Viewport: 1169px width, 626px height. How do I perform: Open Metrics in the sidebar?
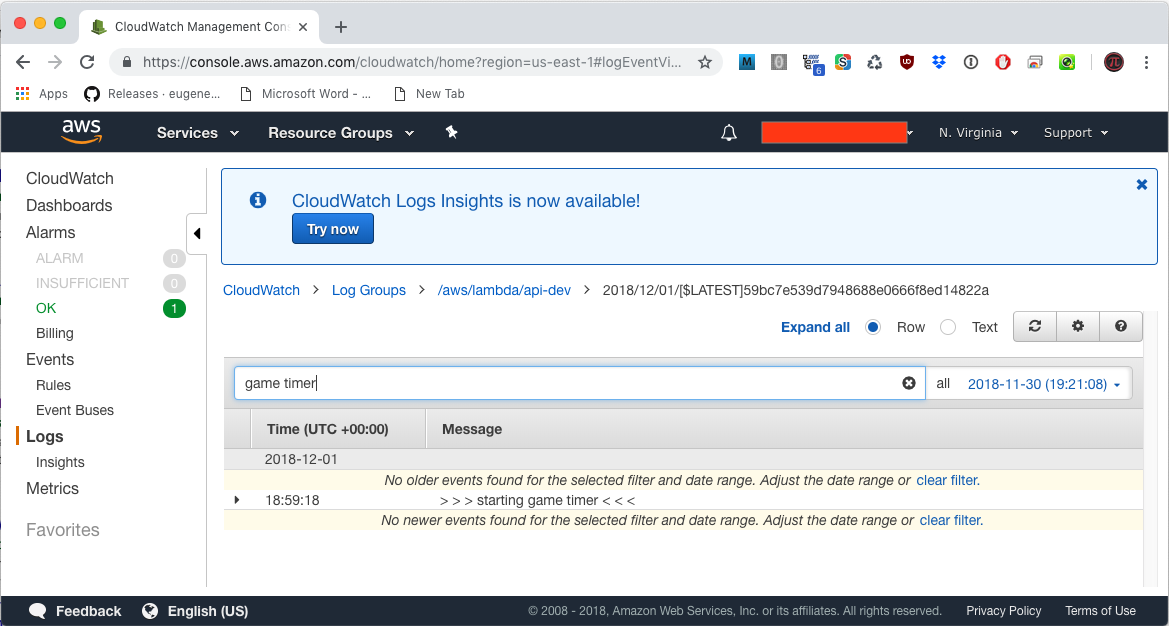point(52,488)
